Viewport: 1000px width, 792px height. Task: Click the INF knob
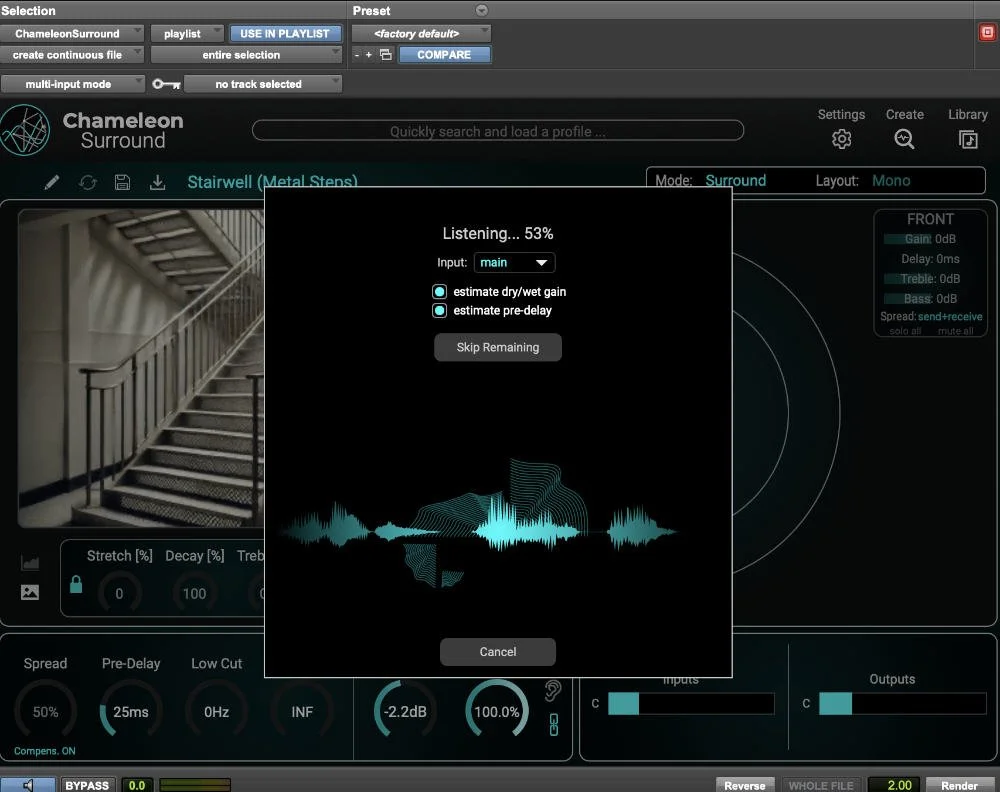(302, 711)
